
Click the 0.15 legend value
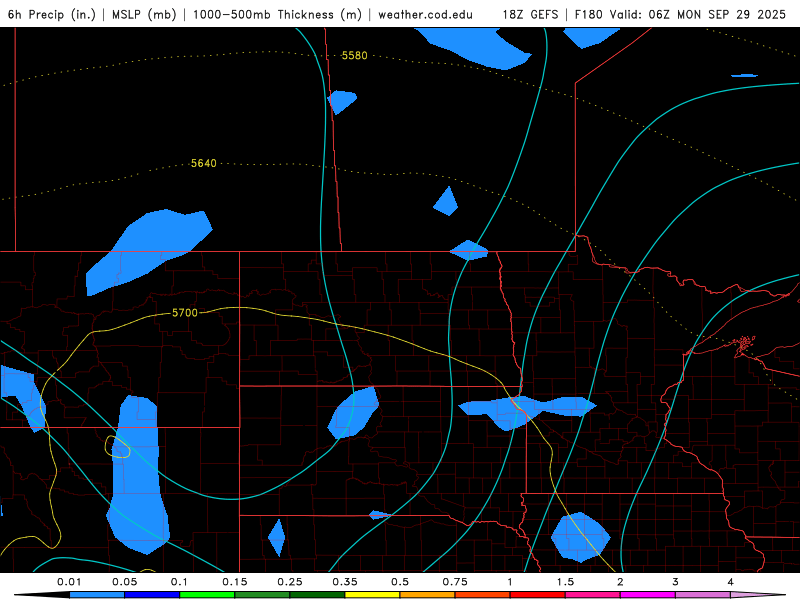(x=235, y=582)
